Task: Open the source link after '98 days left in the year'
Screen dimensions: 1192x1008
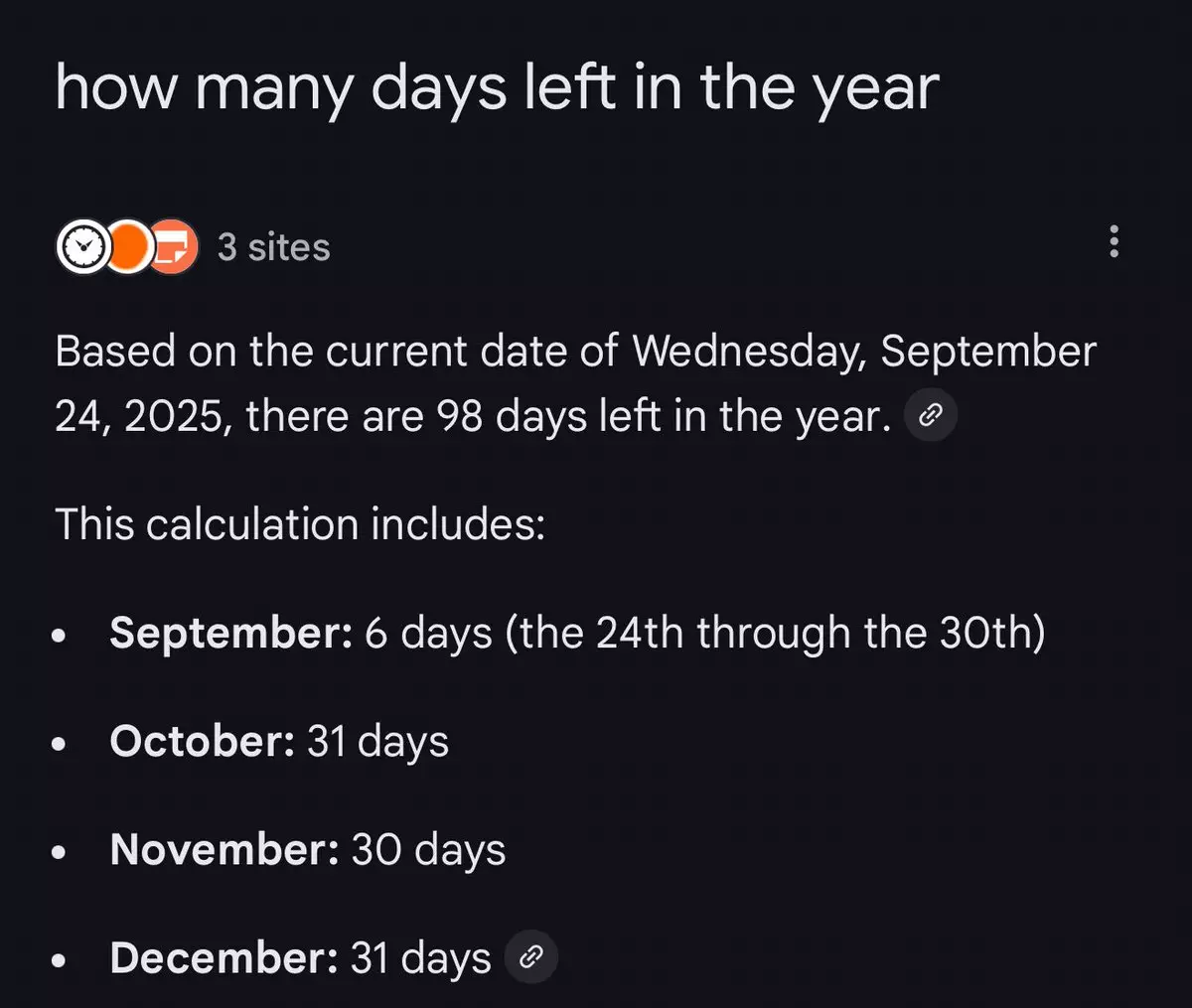Action: click(x=931, y=416)
